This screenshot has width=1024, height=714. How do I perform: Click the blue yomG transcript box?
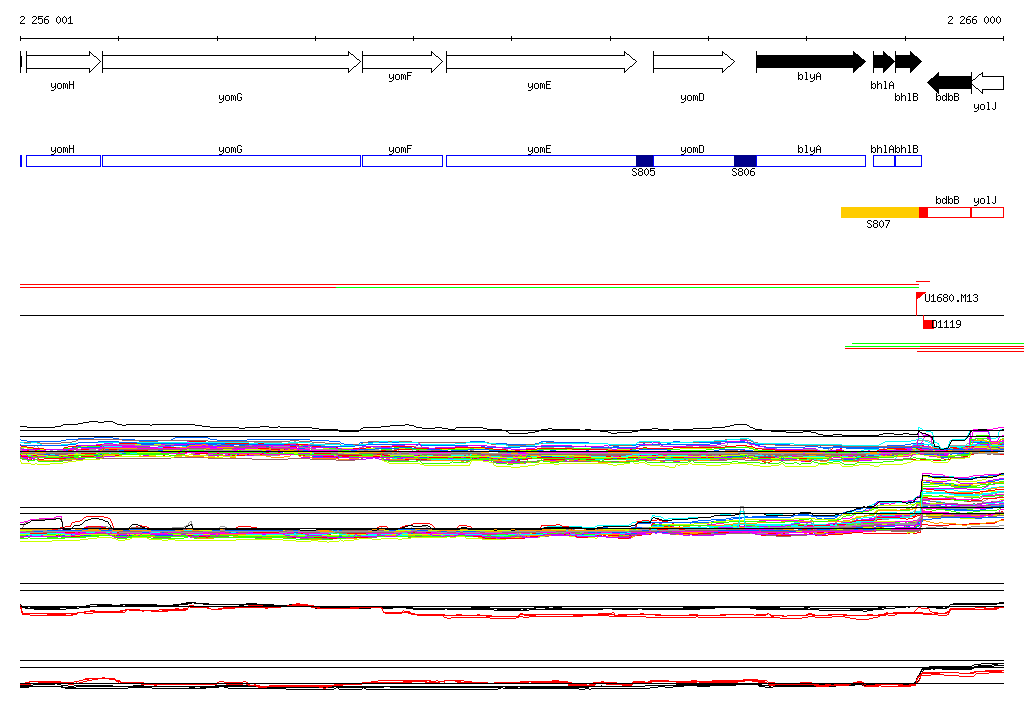coord(231,161)
